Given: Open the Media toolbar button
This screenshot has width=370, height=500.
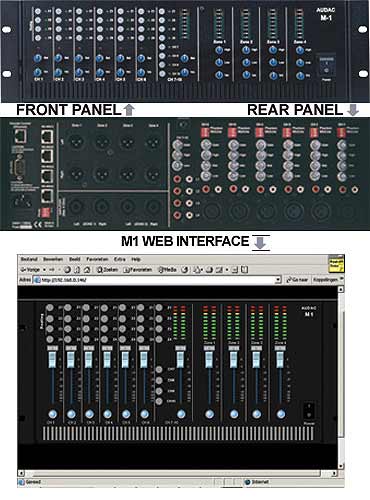Looking at the screenshot, I should coord(167,270).
